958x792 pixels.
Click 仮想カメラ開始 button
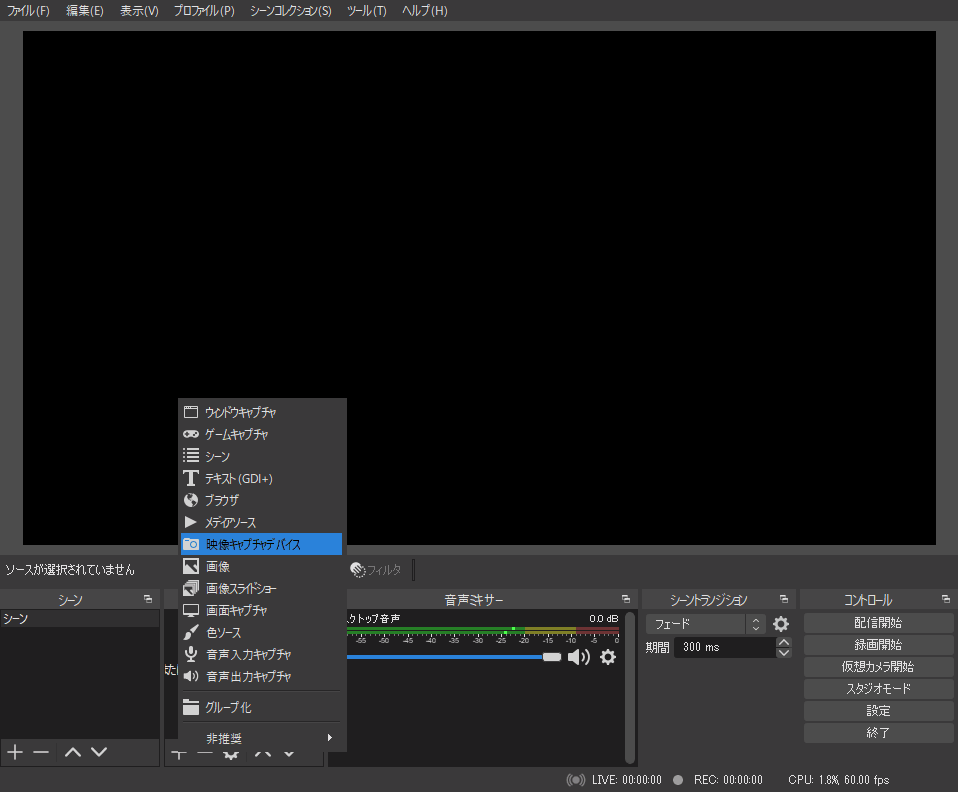point(879,667)
